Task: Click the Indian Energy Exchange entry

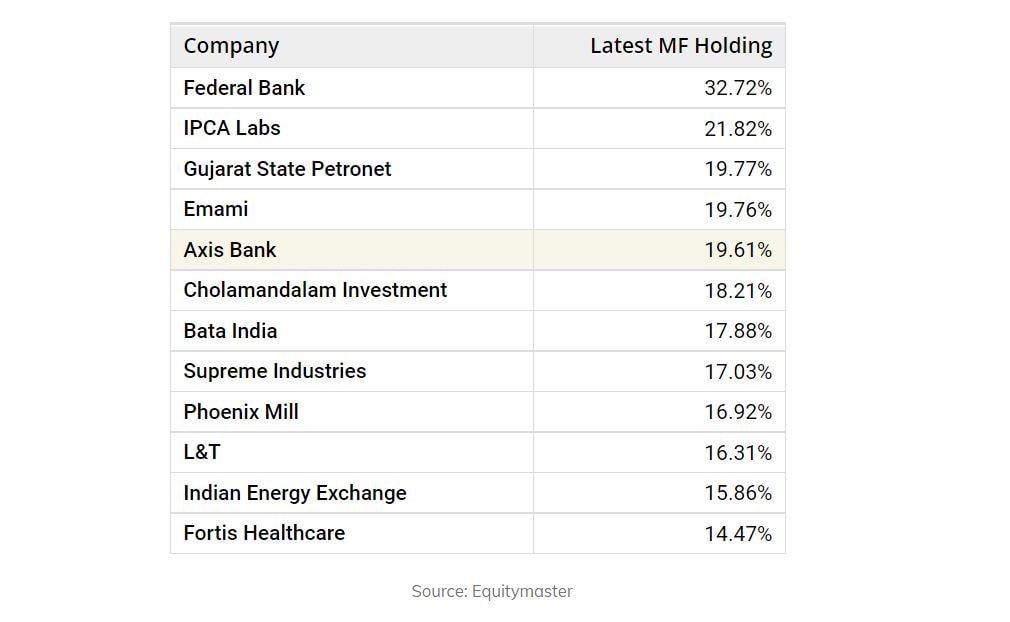Action: (295, 493)
